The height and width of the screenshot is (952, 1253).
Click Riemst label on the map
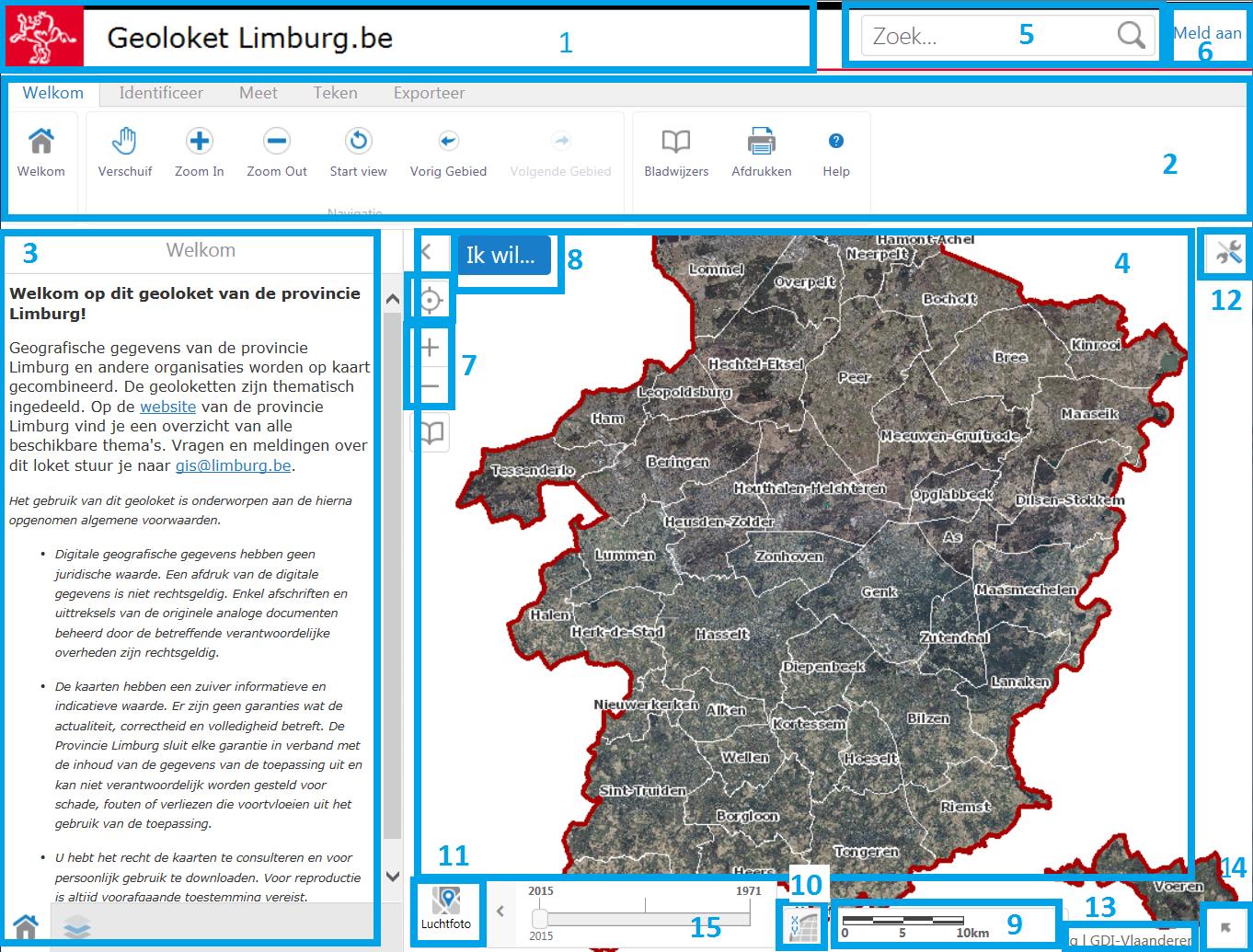(966, 807)
